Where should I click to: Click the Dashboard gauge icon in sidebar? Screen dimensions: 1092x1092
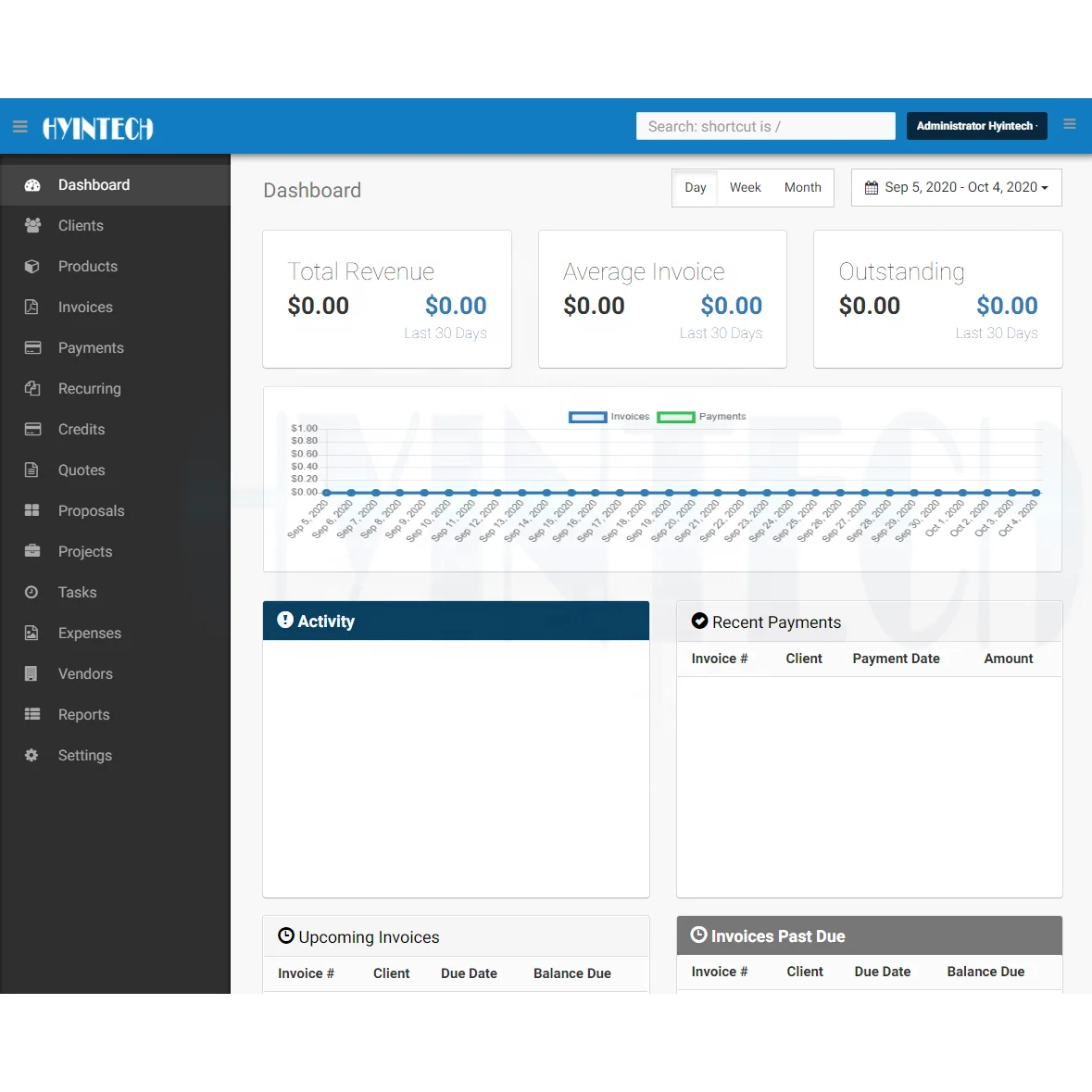(x=32, y=185)
